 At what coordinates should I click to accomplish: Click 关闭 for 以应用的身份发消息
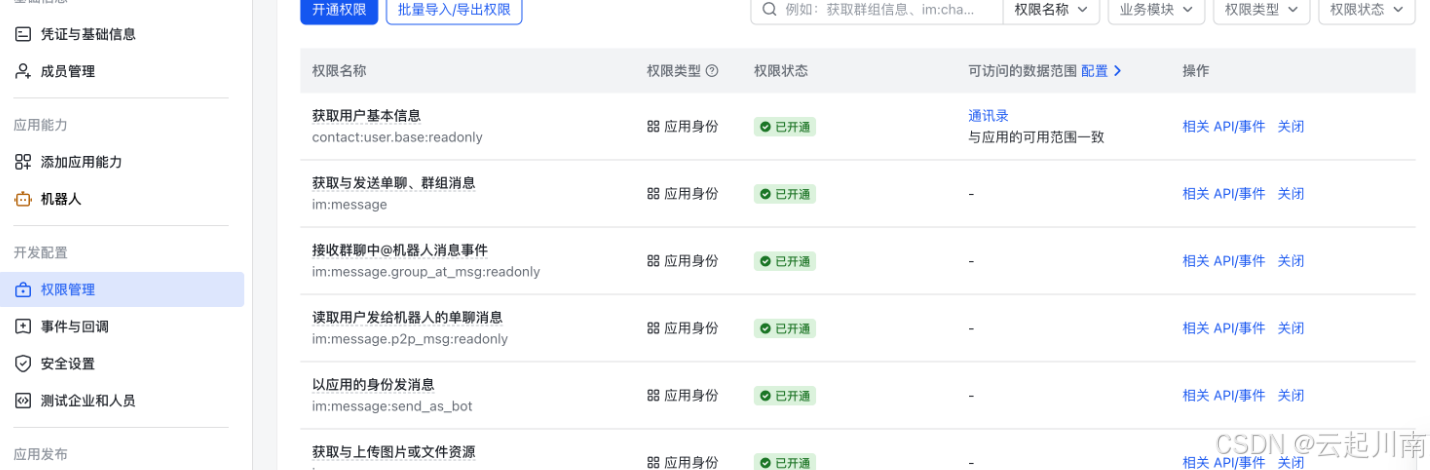tap(1291, 396)
